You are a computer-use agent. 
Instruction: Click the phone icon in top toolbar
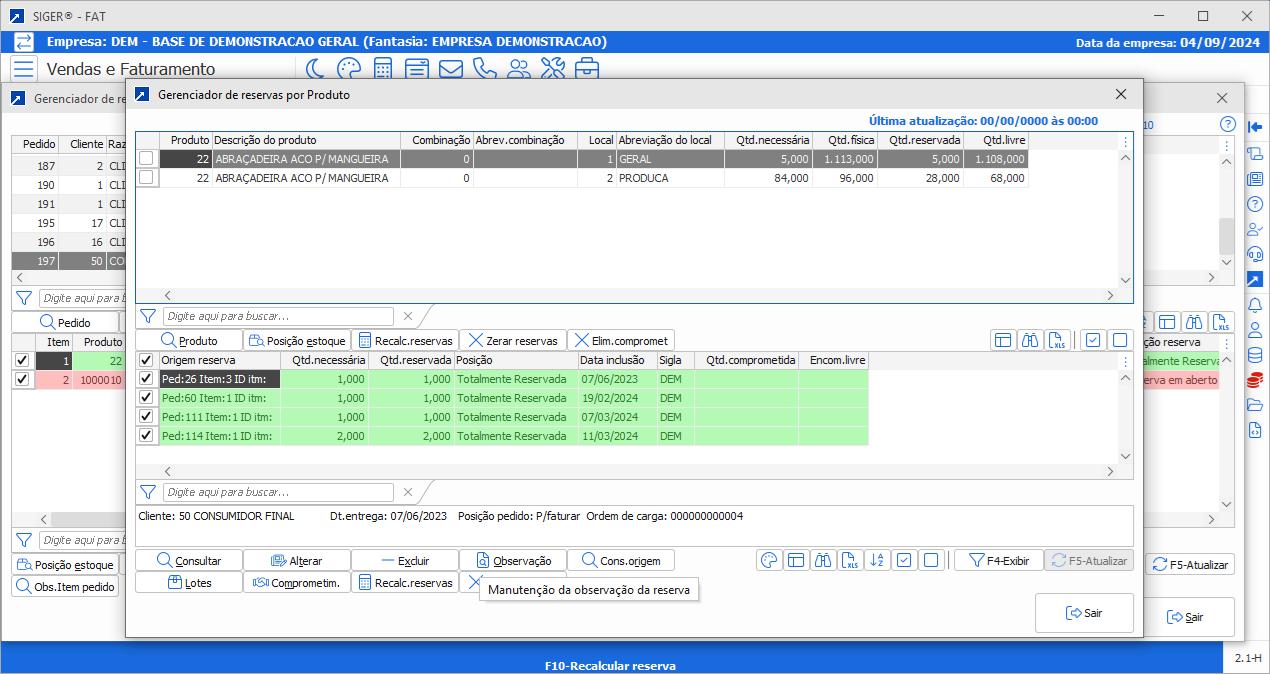484,69
